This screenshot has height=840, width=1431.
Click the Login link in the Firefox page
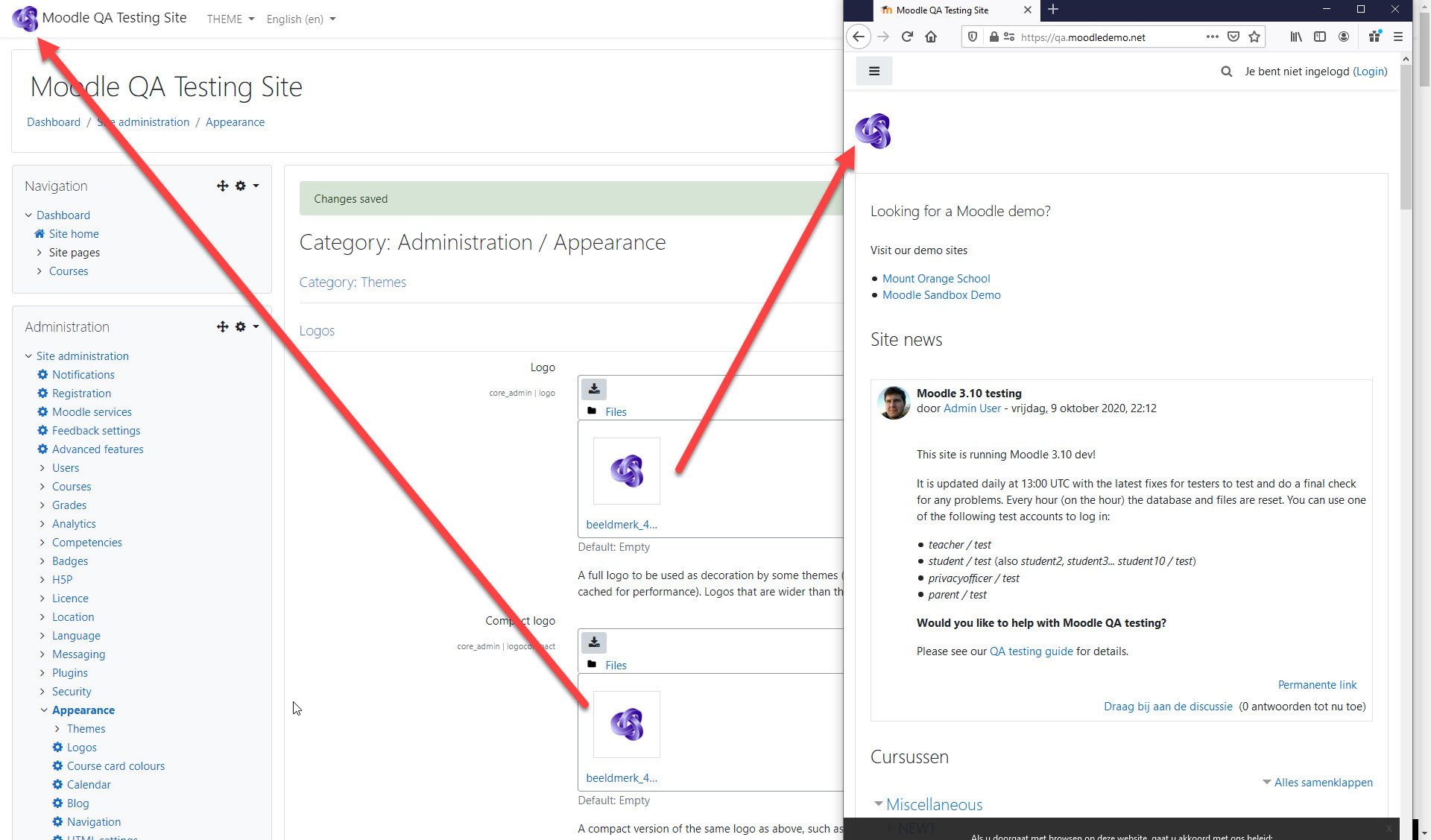point(1370,72)
